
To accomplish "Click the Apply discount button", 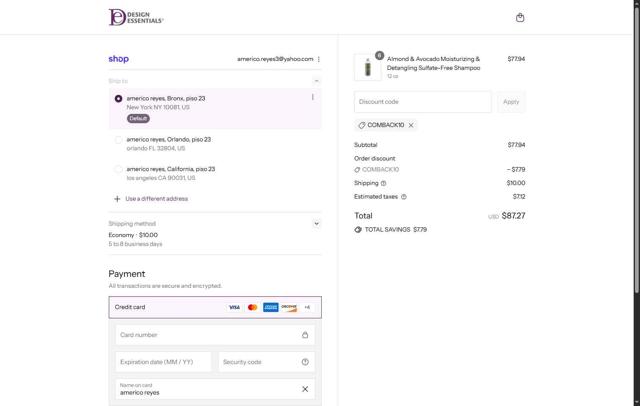I will click(511, 102).
